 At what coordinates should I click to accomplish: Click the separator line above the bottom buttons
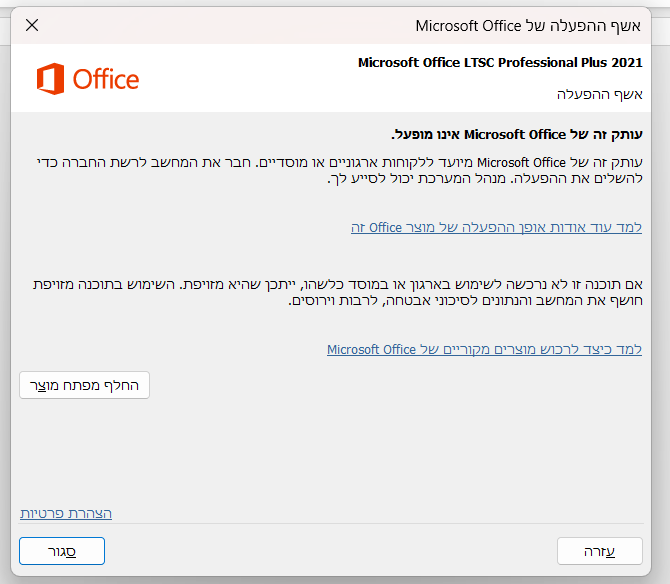point(331,523)
